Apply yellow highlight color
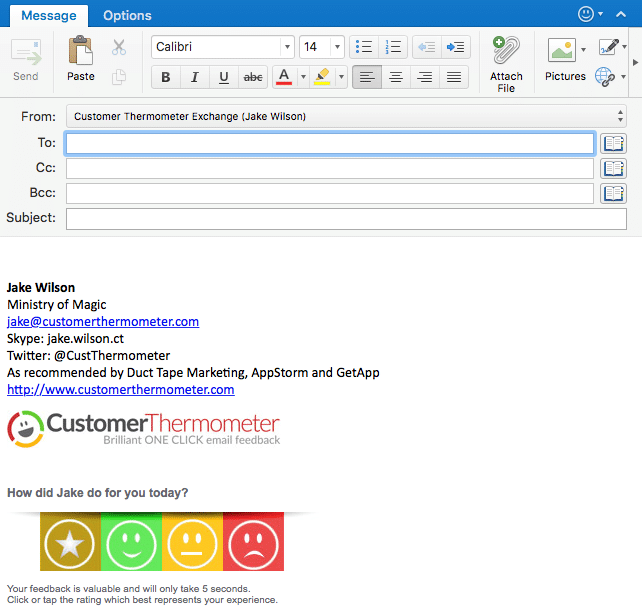 pyautogui.click(x=322, y=77)
